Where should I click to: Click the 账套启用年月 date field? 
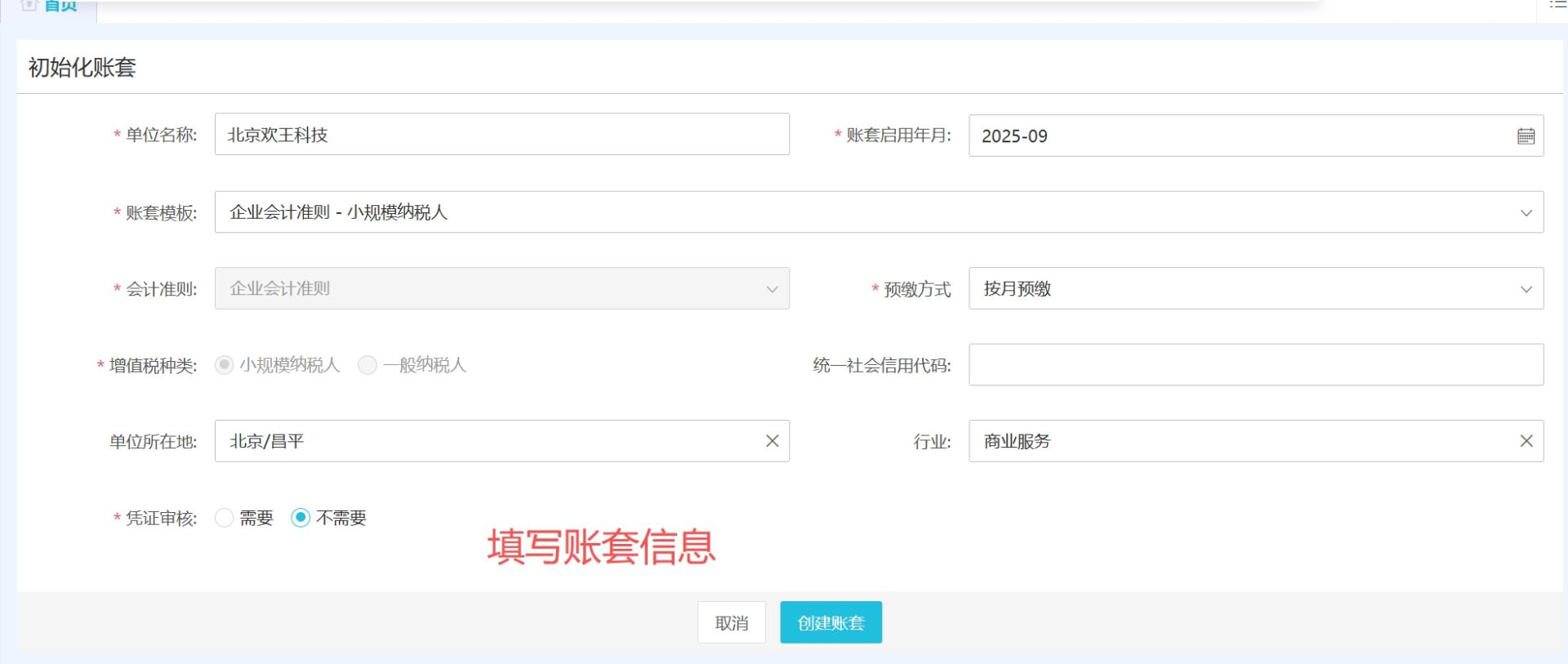[x=1241, y=136]
